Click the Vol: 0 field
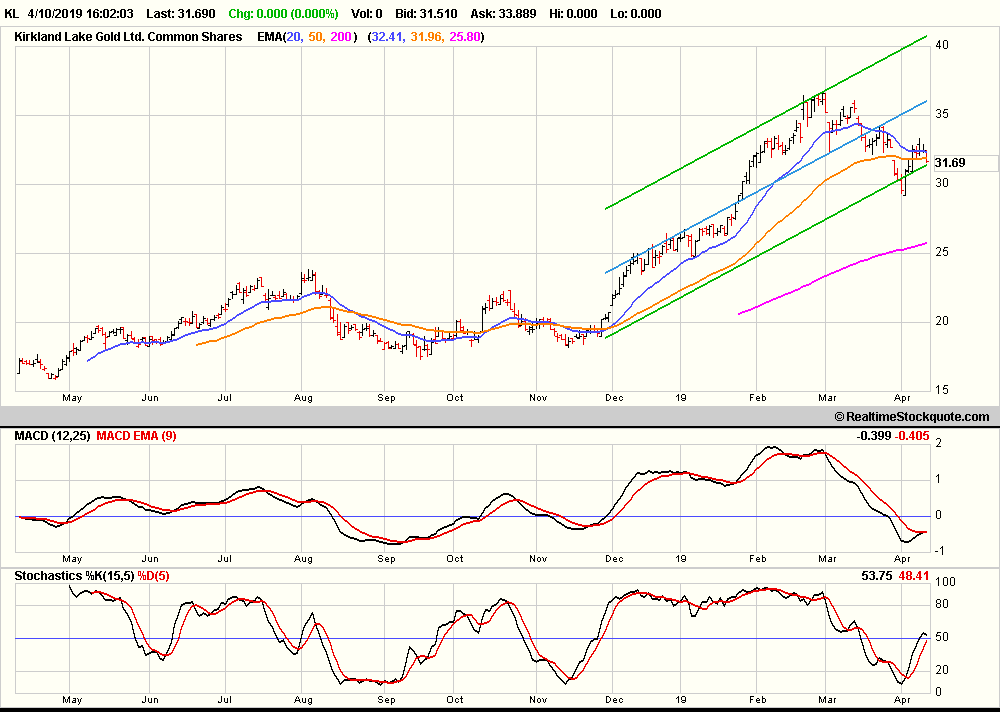 (367, 13)
